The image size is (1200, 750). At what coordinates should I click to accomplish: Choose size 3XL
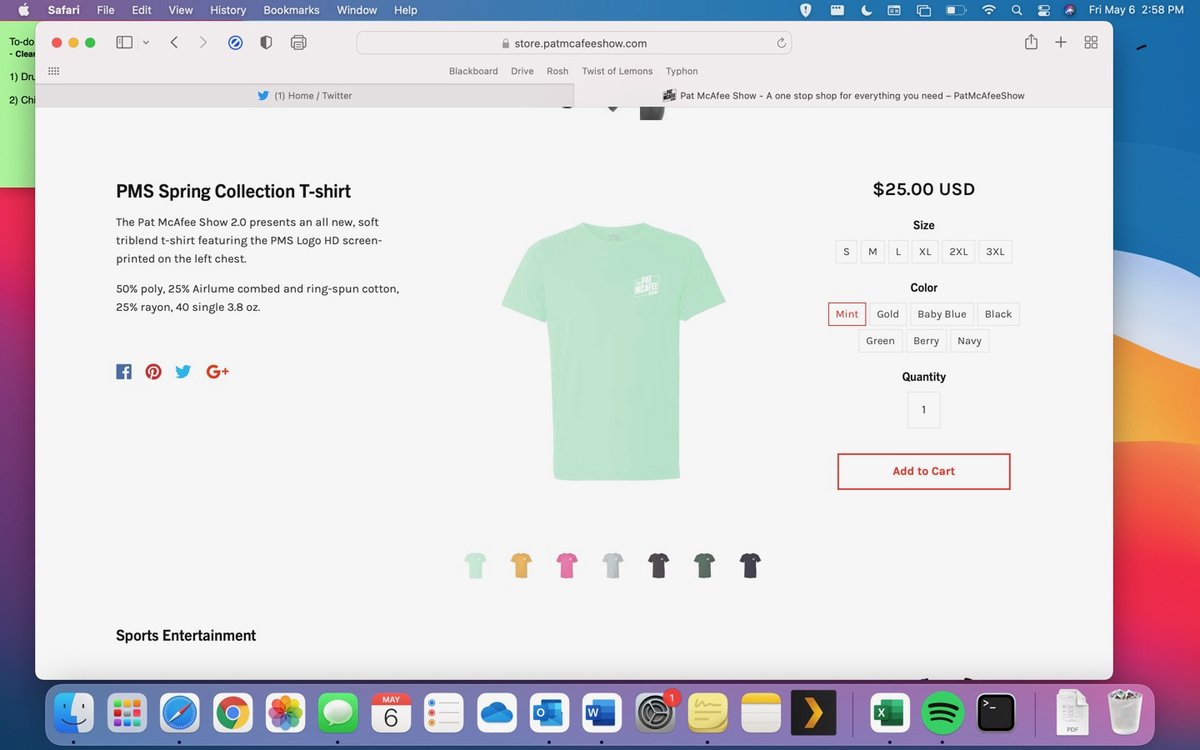[995, 251]
